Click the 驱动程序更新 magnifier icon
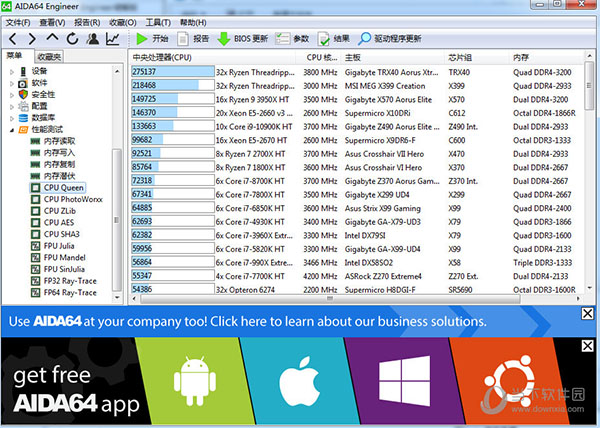600x428 pixels. (364, 39)
